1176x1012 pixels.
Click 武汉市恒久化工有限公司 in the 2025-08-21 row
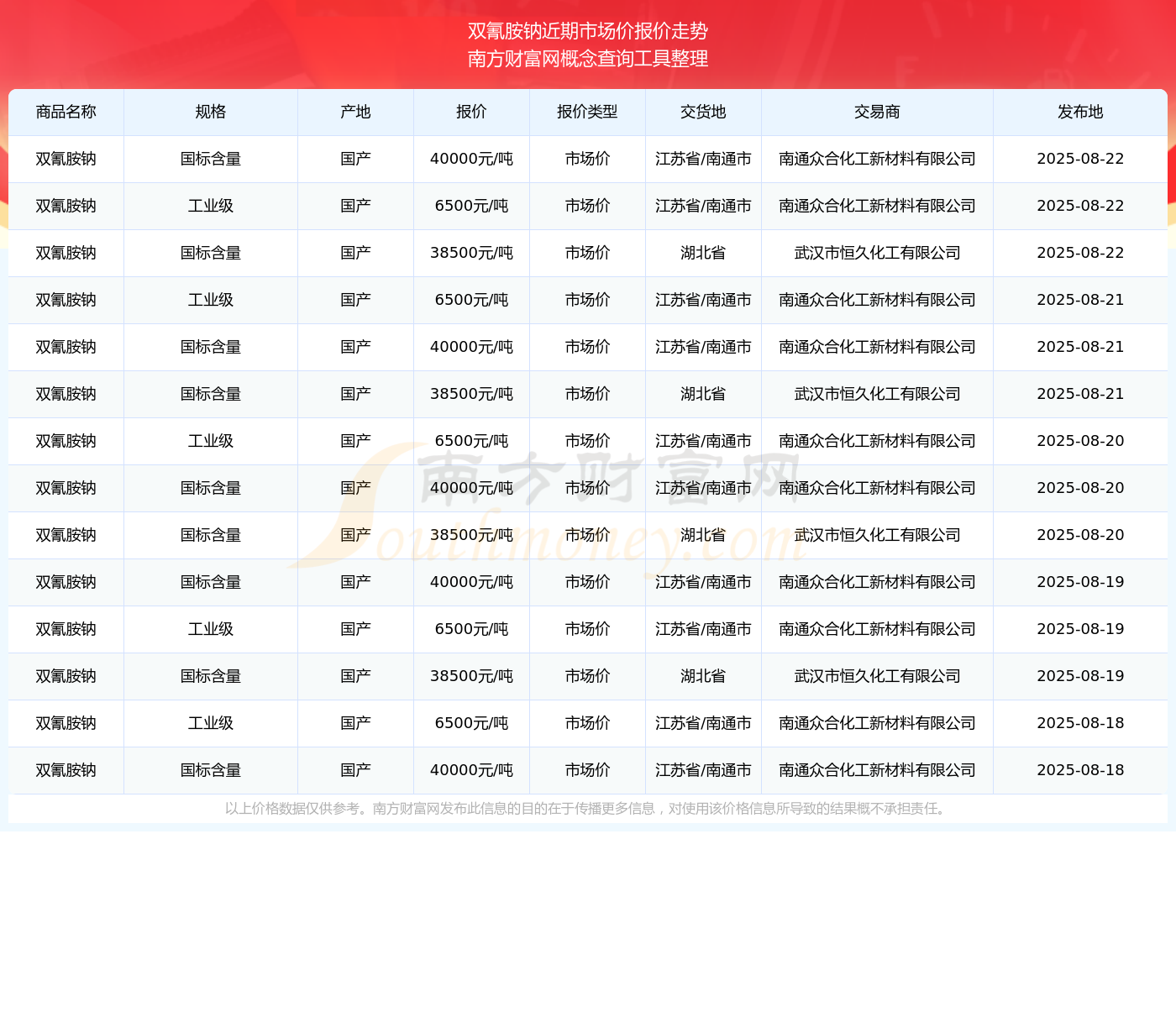(x=877, y=394)
